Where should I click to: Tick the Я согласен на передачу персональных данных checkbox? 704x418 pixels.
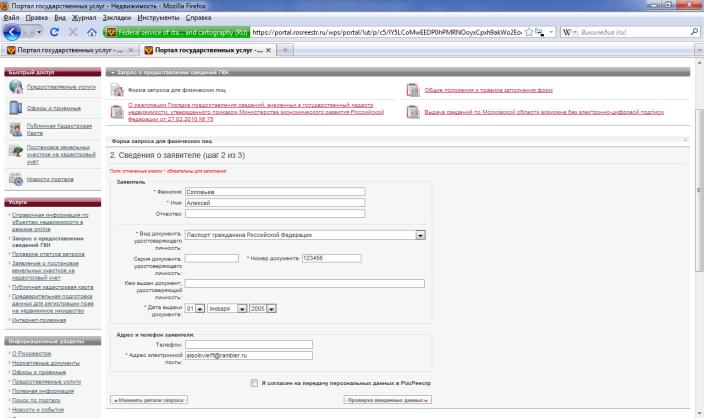coord(254,383)
